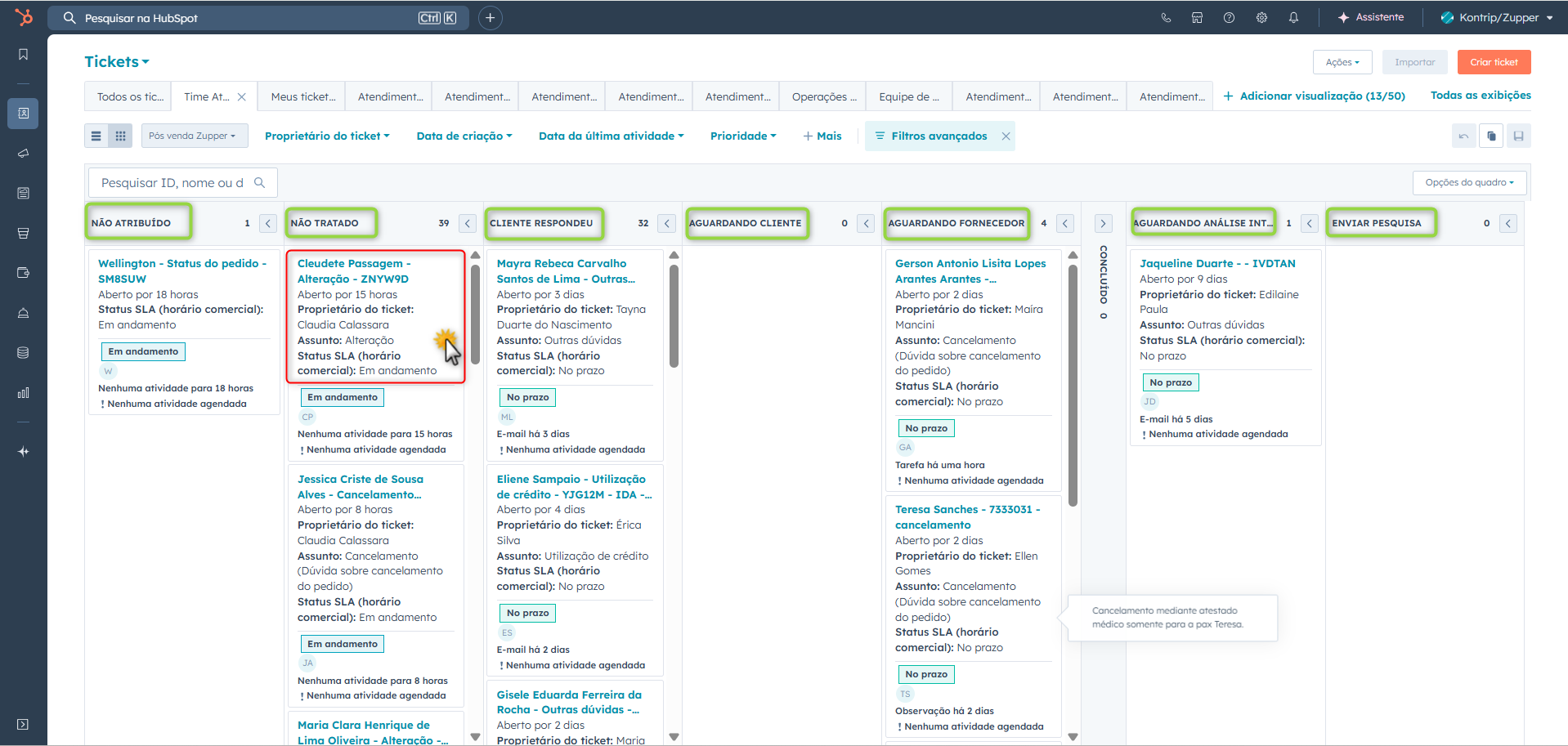The image size is (1568, 746).
Task: Click the phone calling icon
Action: (1166, 18)
